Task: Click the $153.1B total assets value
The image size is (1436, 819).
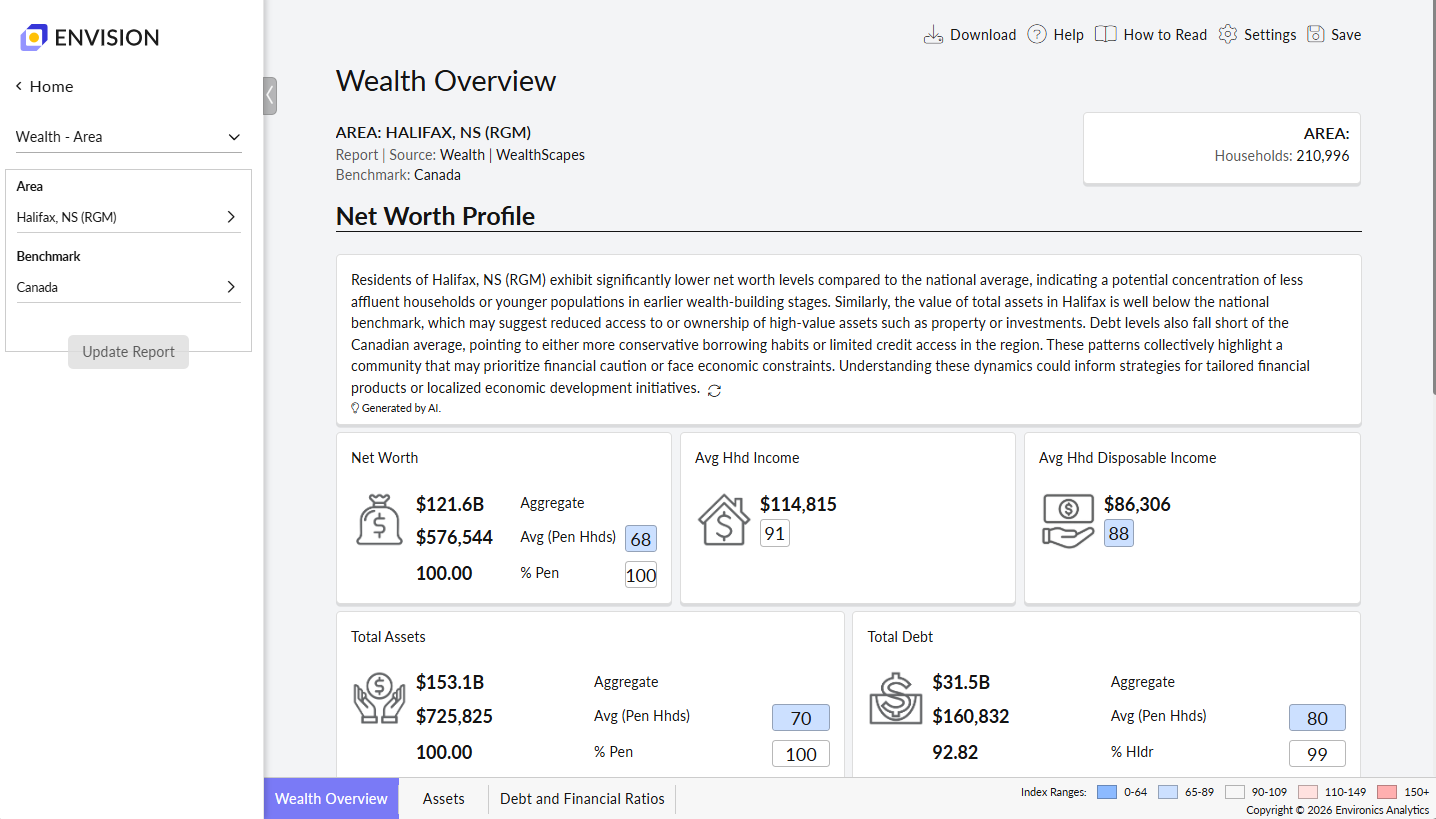Action: (x=450, y=682)
